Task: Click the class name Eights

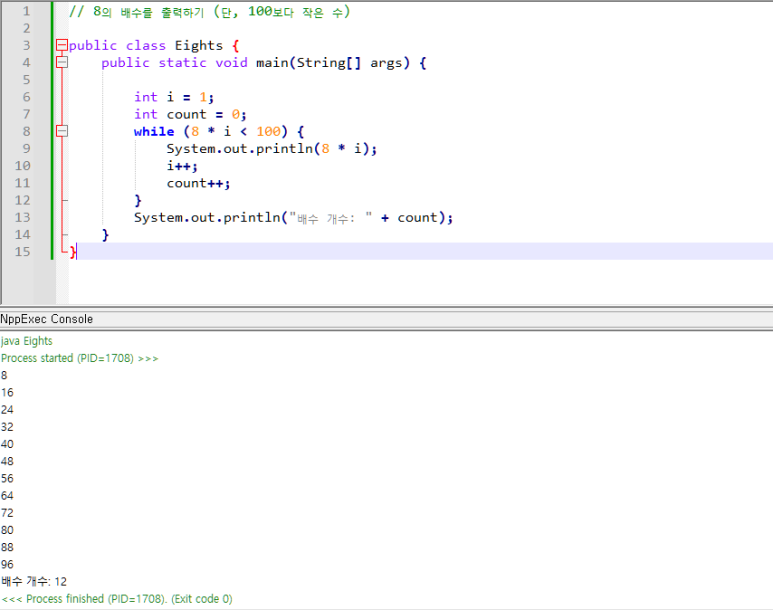Action: tap(199, 46)
